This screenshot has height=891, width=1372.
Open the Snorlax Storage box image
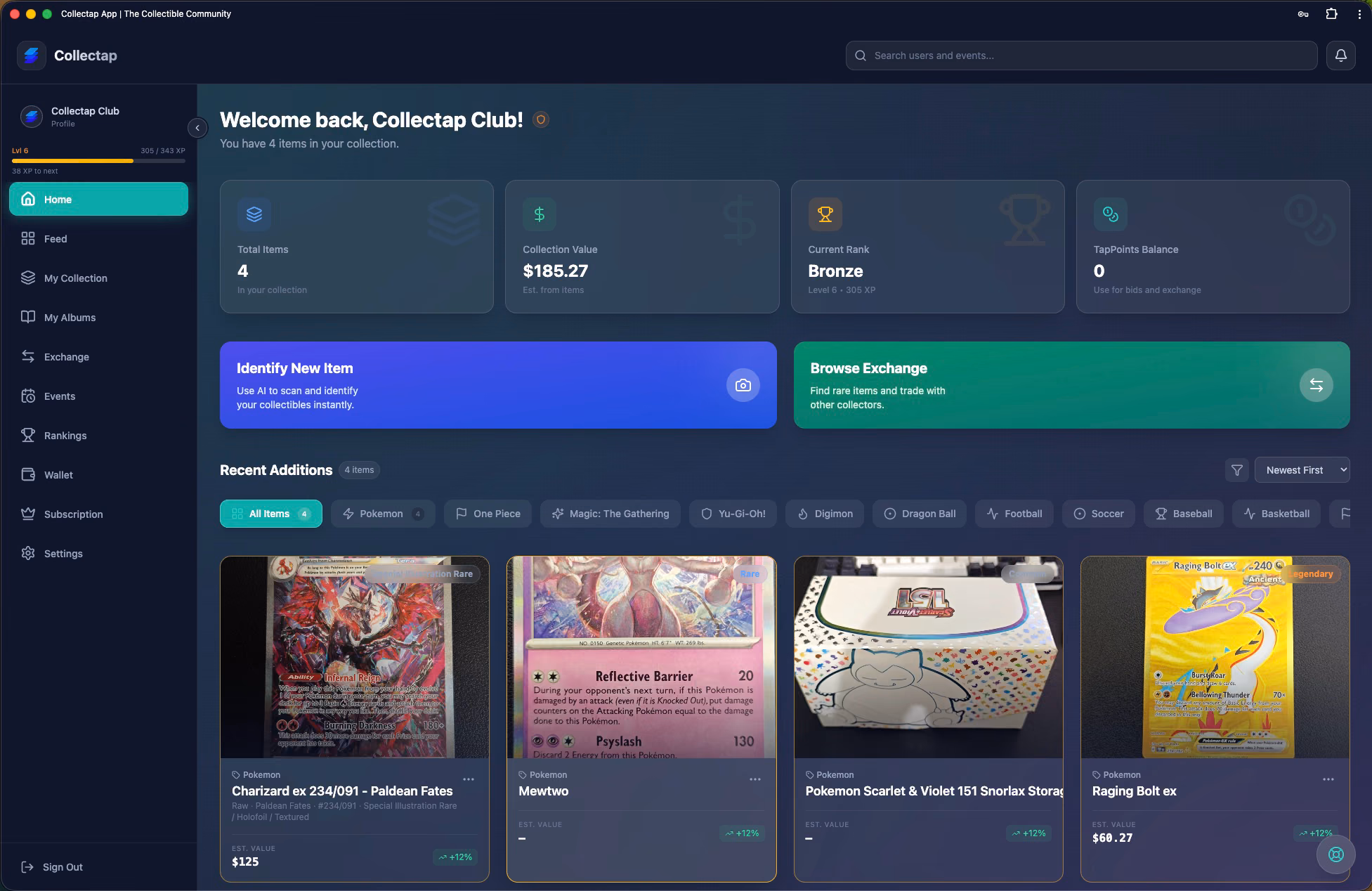point(928,657)
